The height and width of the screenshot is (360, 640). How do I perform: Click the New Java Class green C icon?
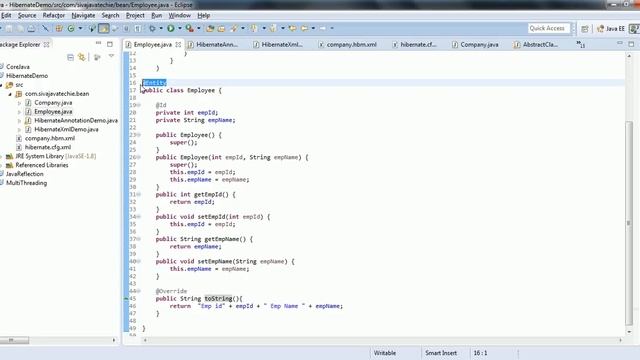click(71, 28)
